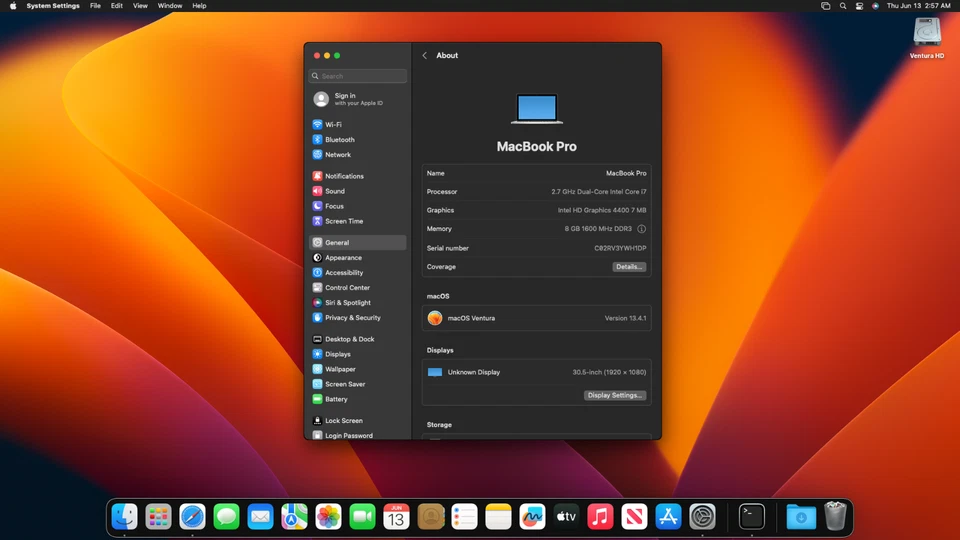Open Reminders from the Dock
The image size is (960, 540).
point(464,517)
